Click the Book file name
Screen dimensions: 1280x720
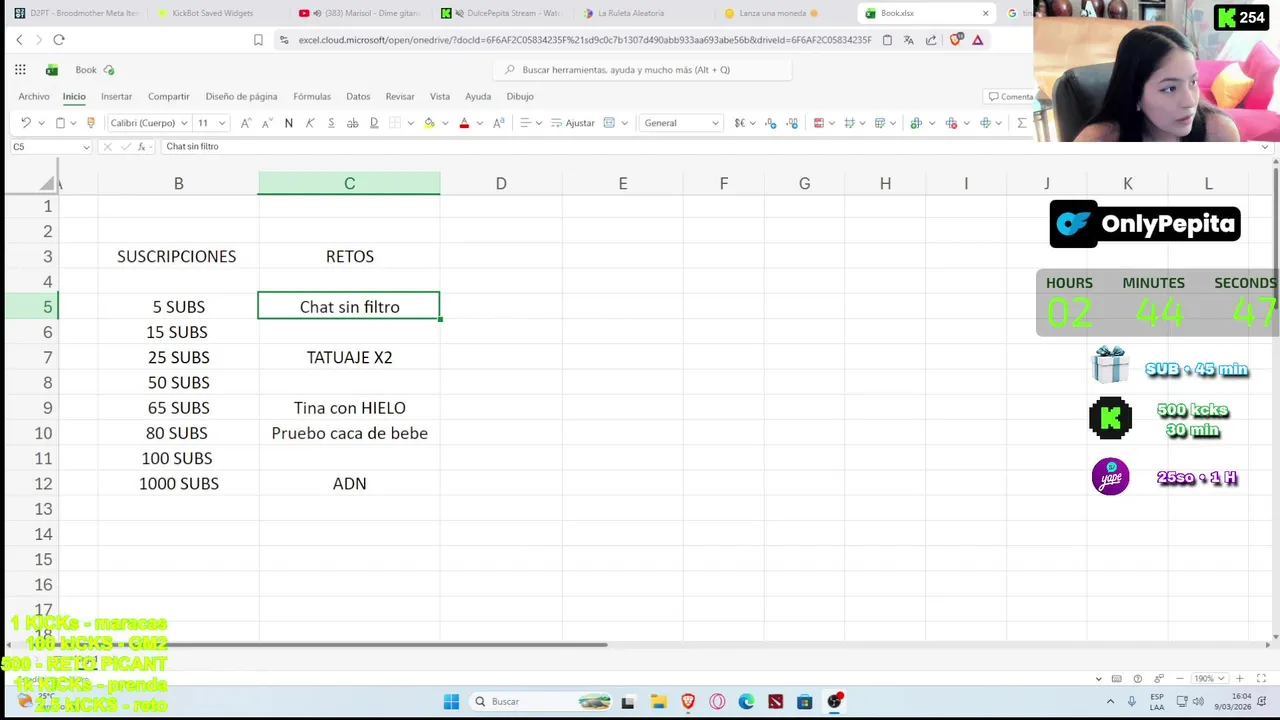(x=86, y=70)
